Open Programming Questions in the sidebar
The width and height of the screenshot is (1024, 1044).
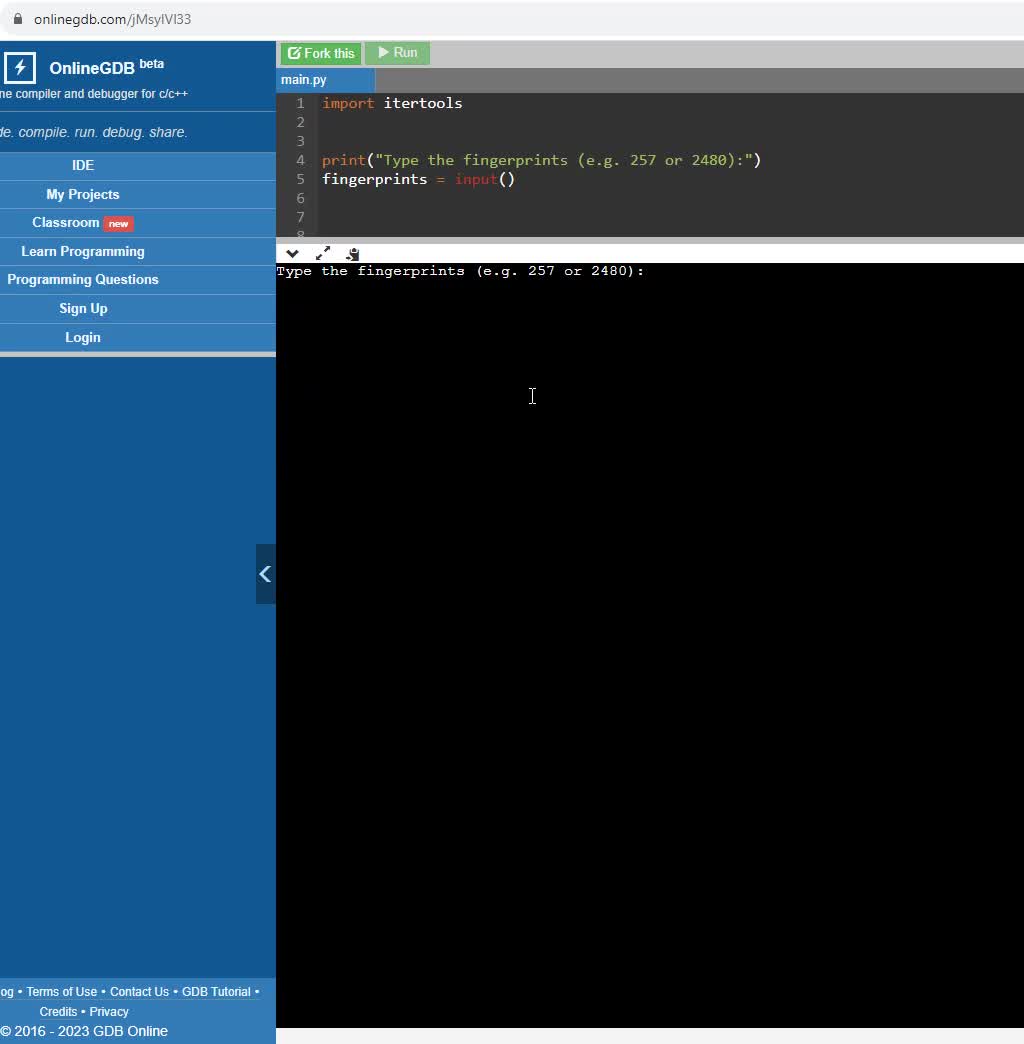click(83, 280)
